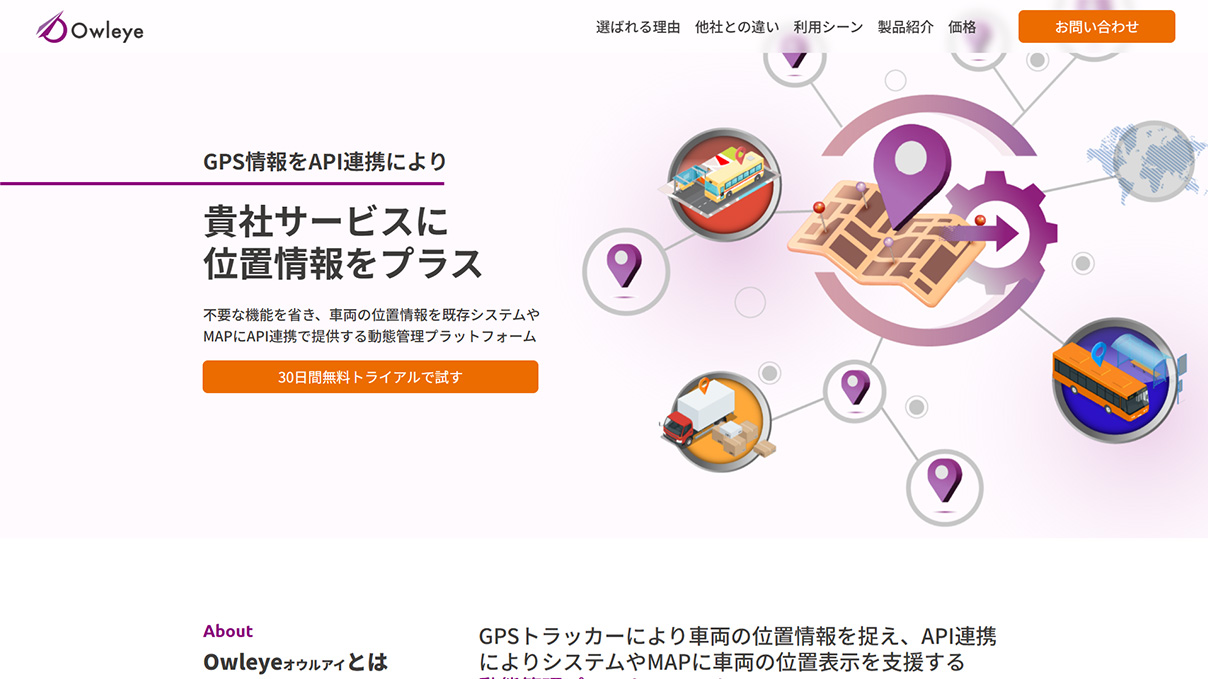Open the 価格 nav link
Image resolution: width=1208 pixels, height=679 pixels.
tap(962, 27)
